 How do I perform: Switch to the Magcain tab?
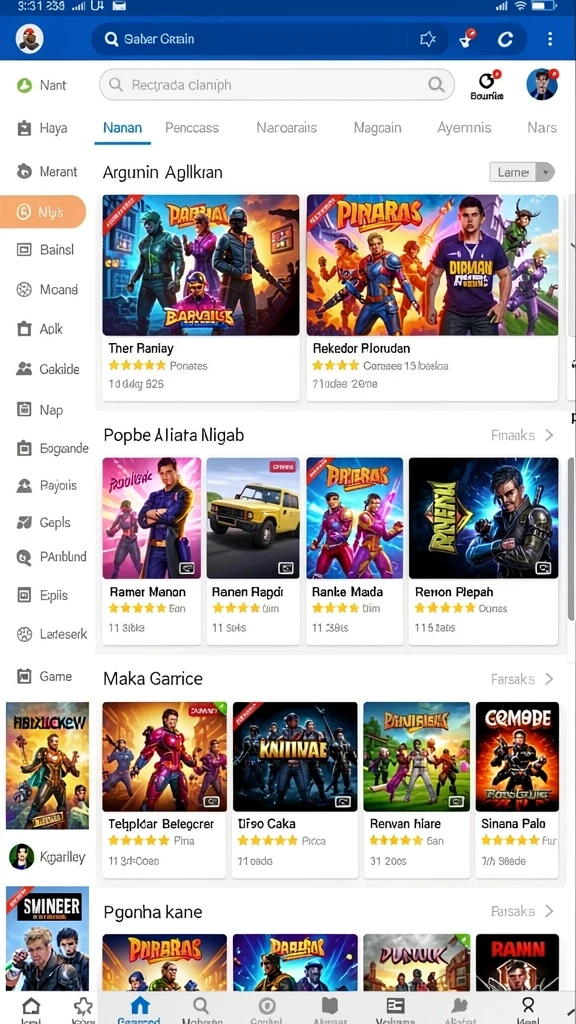(x=377, y=128)
